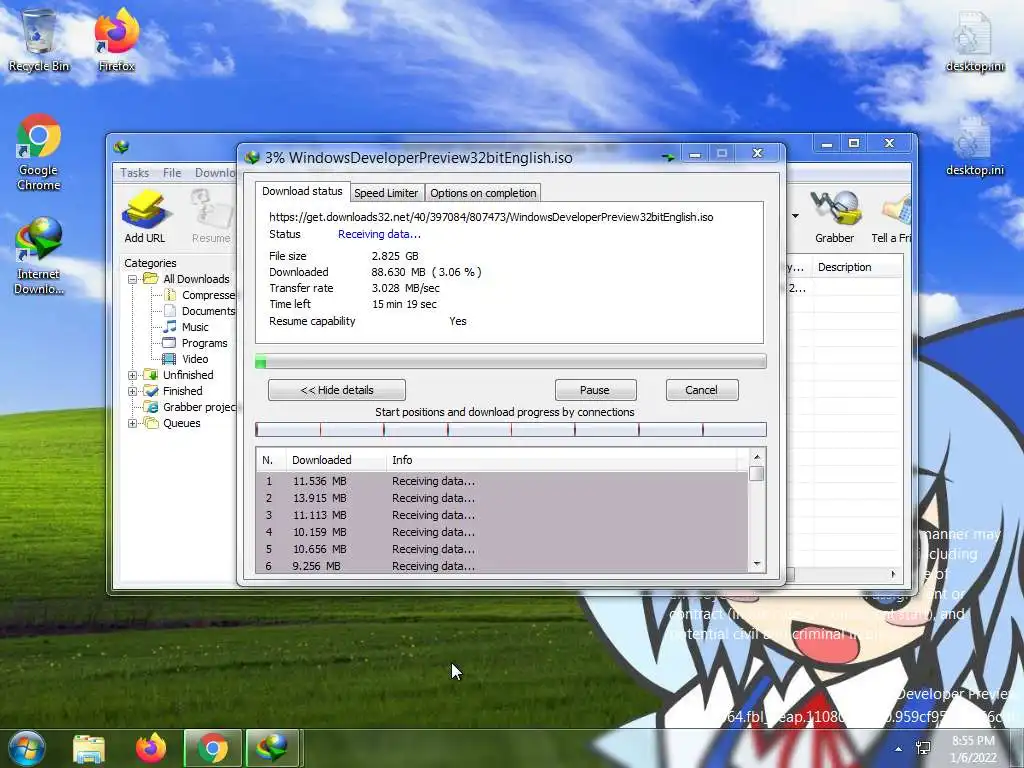Expand the Unfinished category node
The height and width of the screenshot is (768, 1024).
click(132, 376)
